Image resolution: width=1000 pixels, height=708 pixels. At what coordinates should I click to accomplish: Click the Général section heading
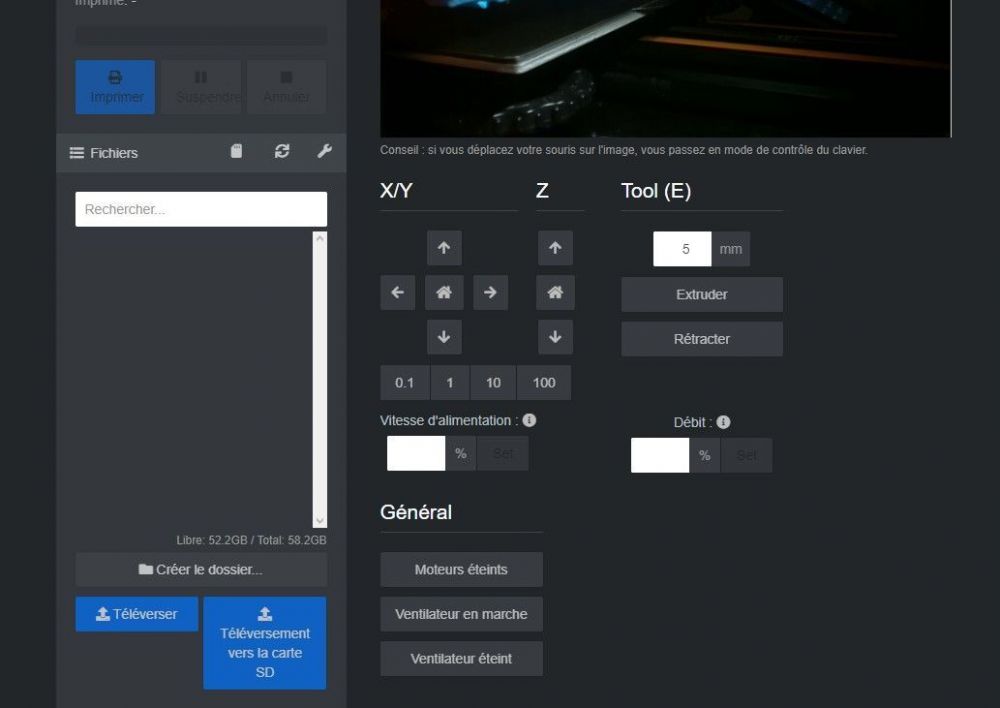(x=416, y=512)
